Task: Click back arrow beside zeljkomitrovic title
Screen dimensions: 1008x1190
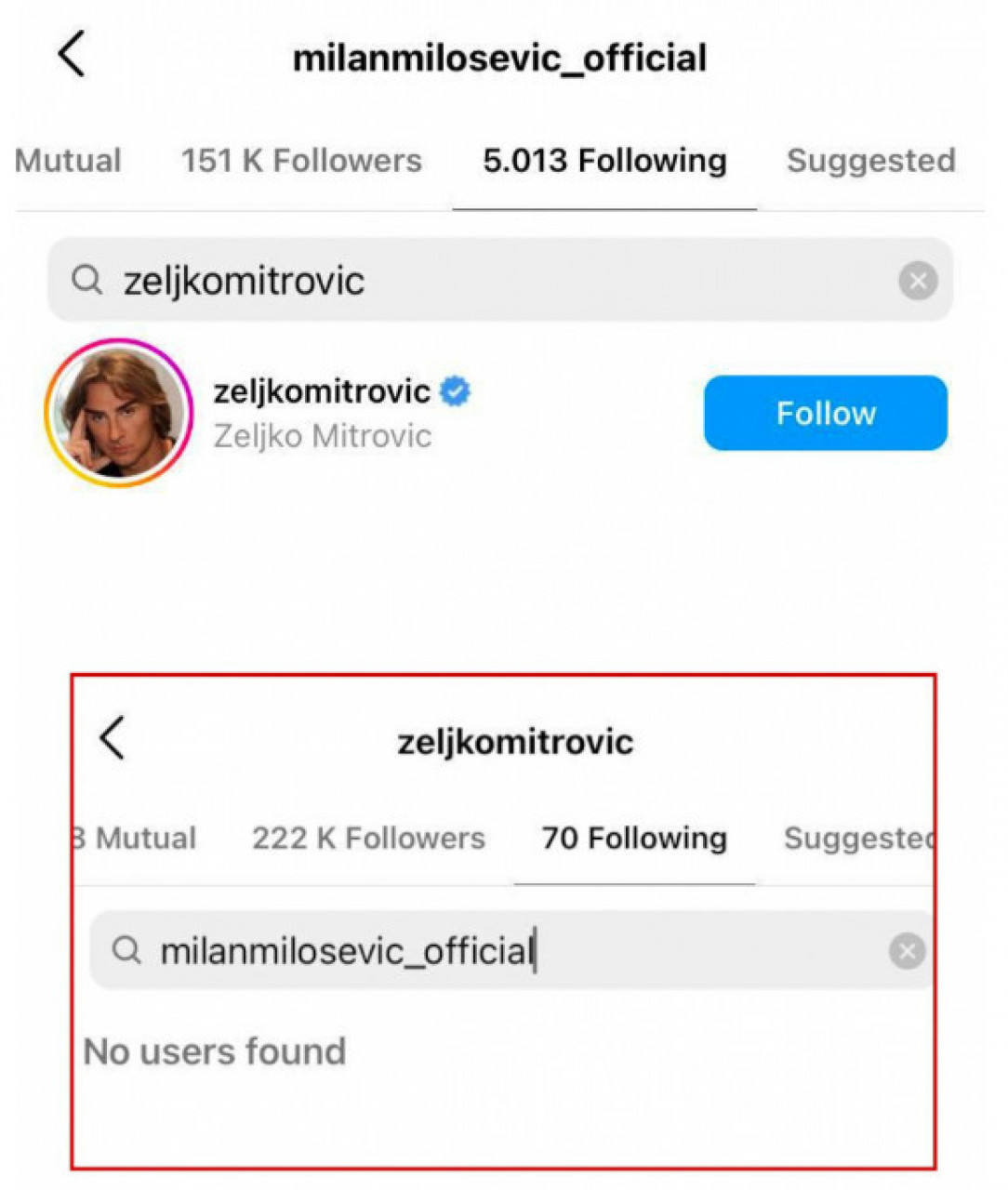Action: coord(113,739)
